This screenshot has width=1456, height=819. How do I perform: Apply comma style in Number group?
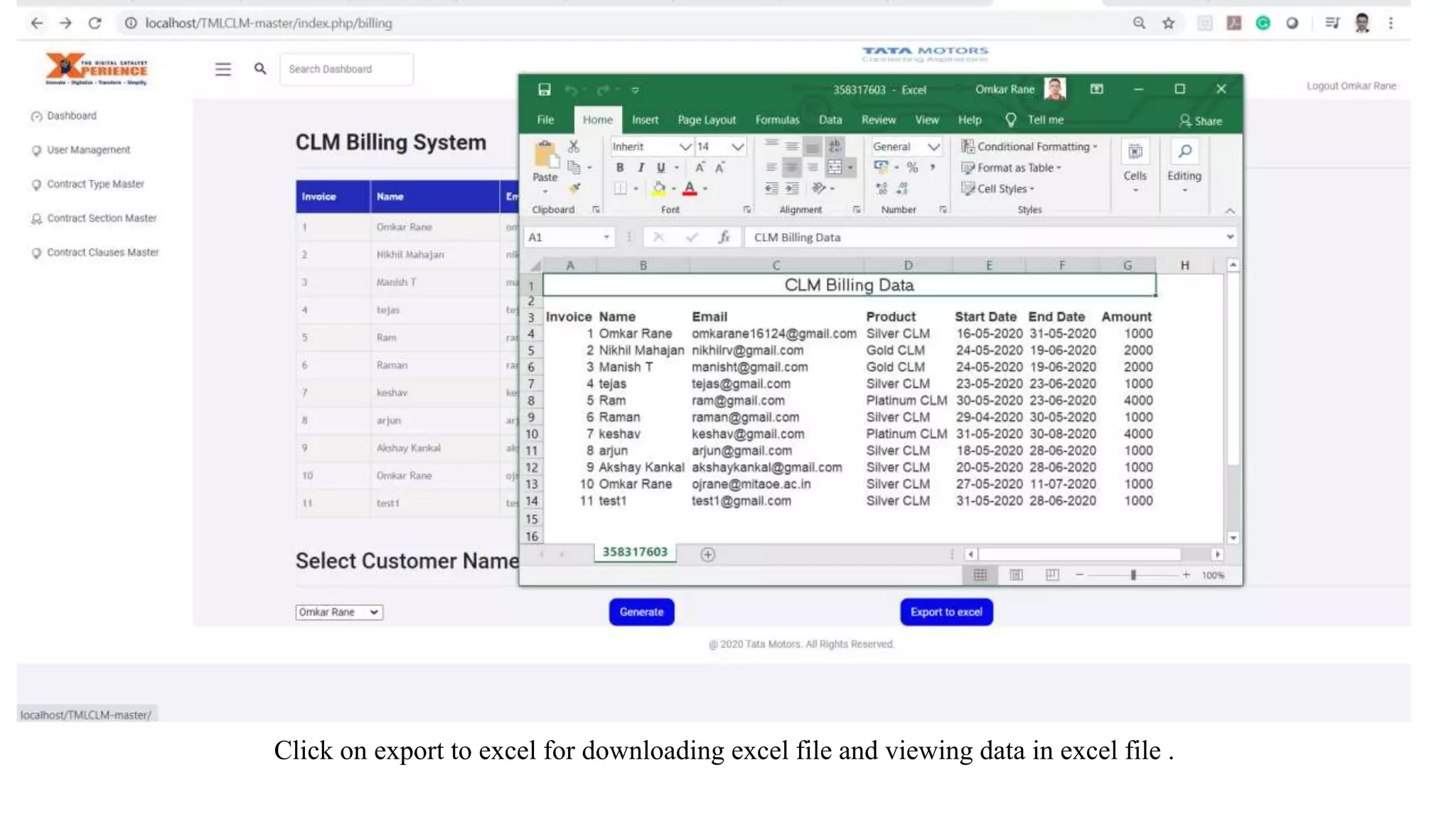(x=933, y=168)
